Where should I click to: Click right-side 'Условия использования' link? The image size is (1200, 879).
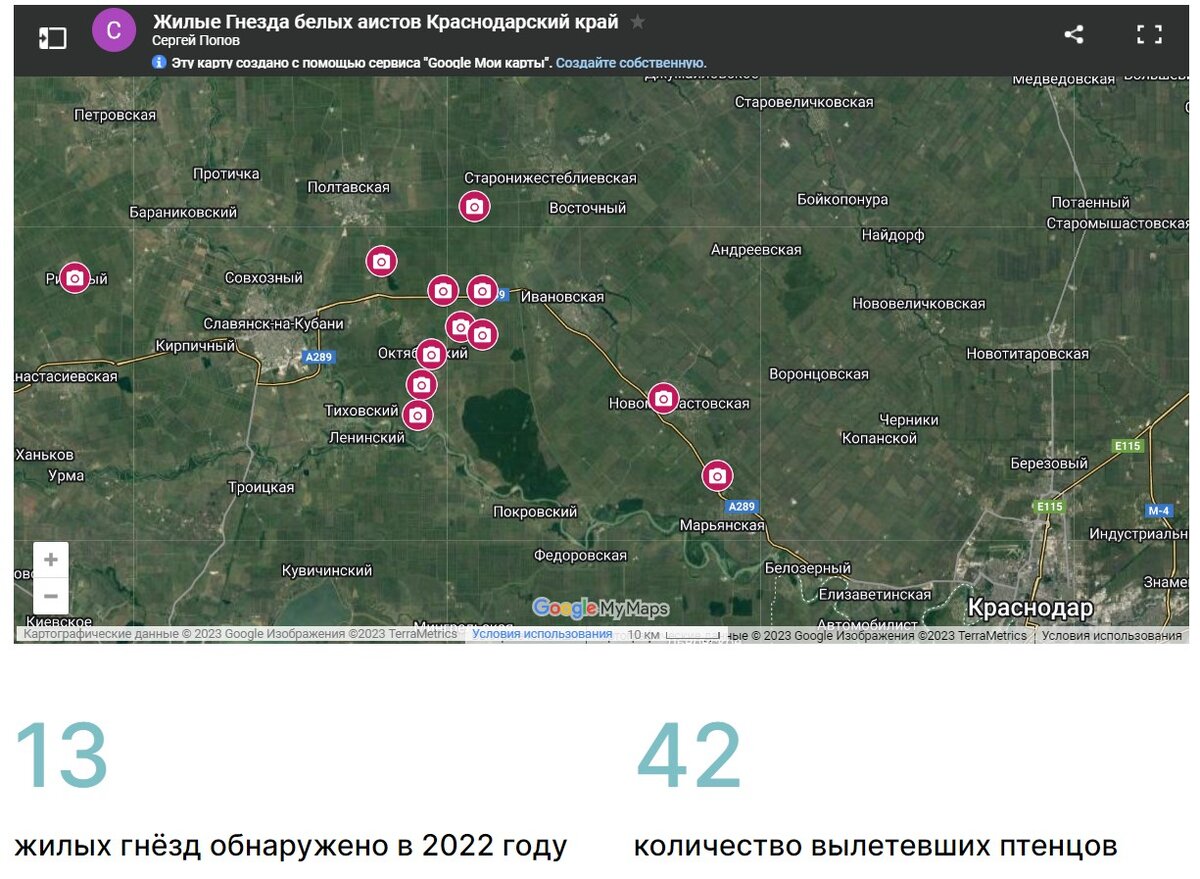pos(1112,635)
